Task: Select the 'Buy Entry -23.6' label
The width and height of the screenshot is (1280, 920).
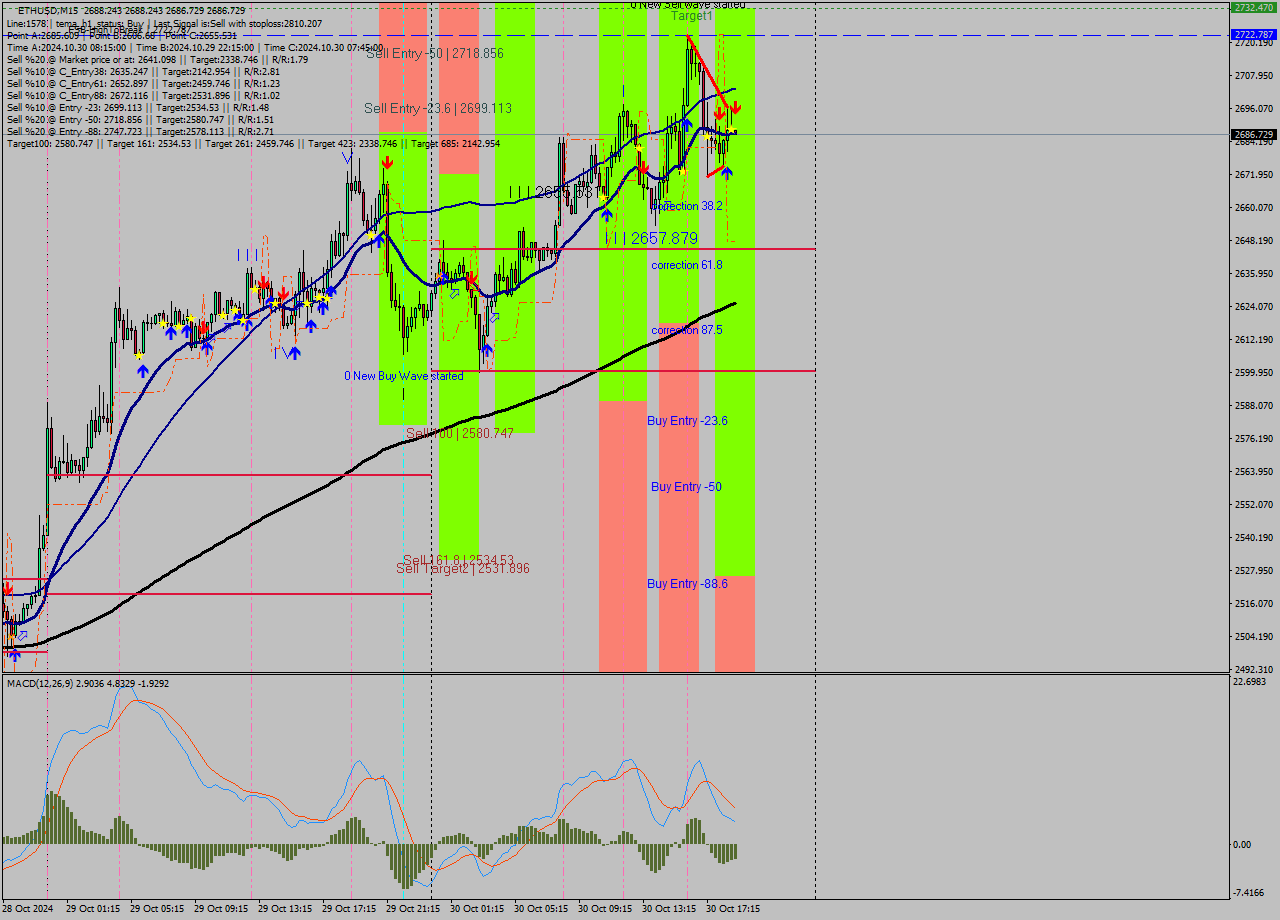Action: (x=687, y=421)
